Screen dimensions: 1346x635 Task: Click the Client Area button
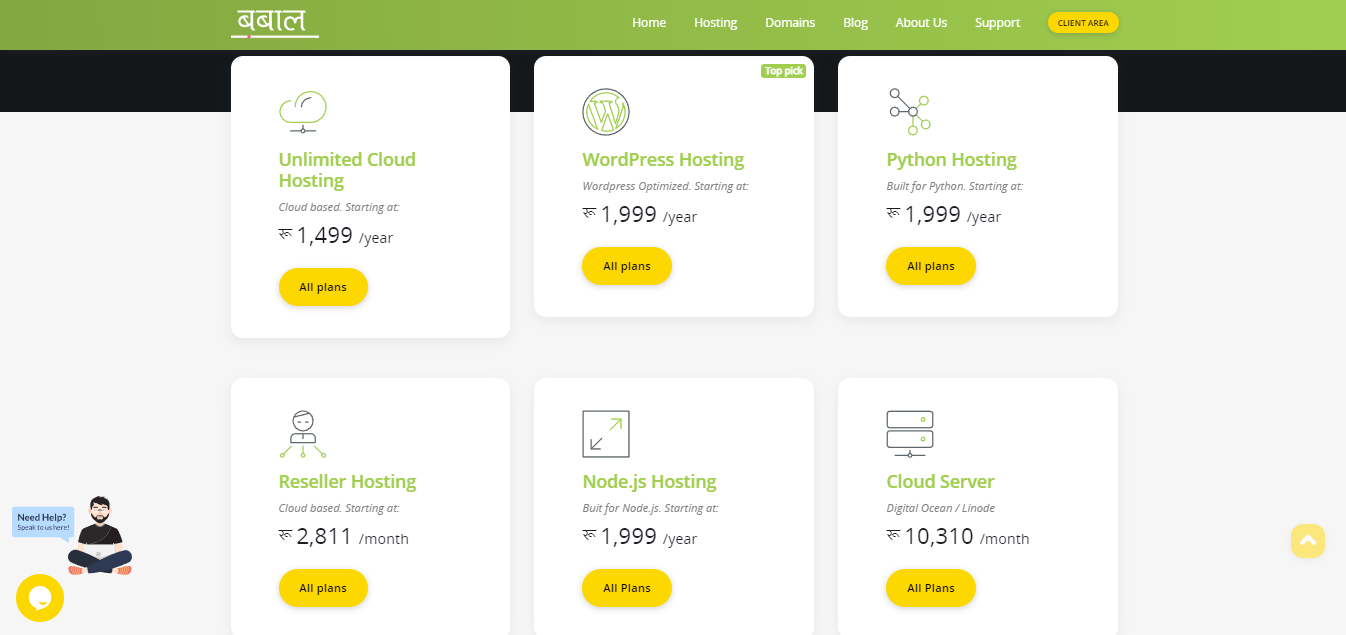(1083, 23)
